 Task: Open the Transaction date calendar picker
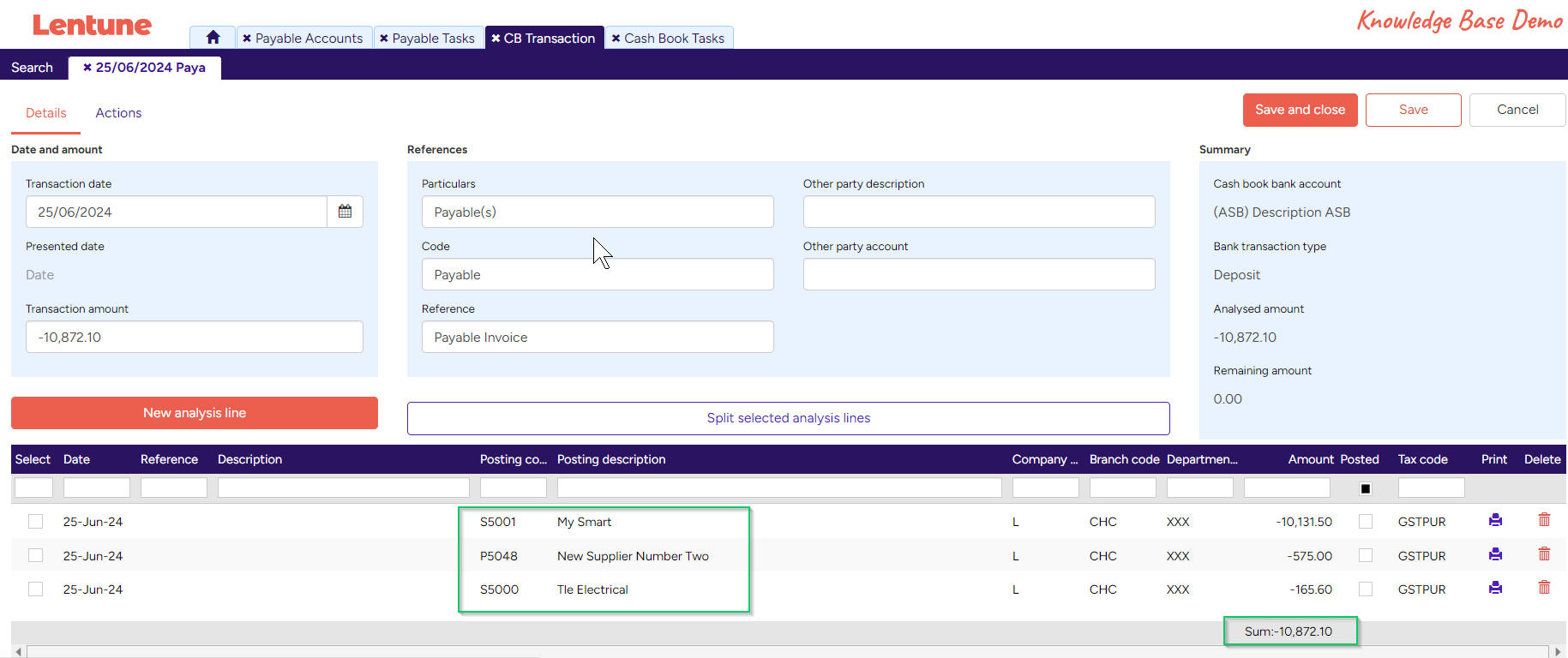click(345, 212)
